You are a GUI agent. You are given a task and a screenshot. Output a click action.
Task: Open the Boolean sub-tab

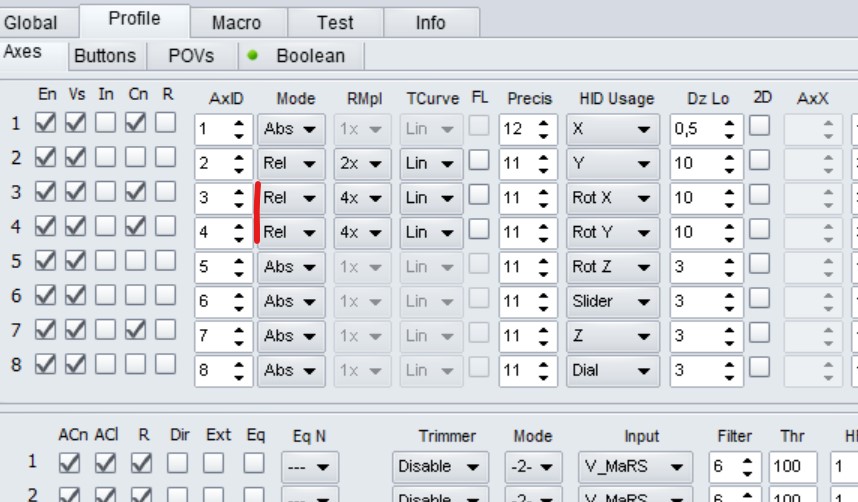click(310, 56)
